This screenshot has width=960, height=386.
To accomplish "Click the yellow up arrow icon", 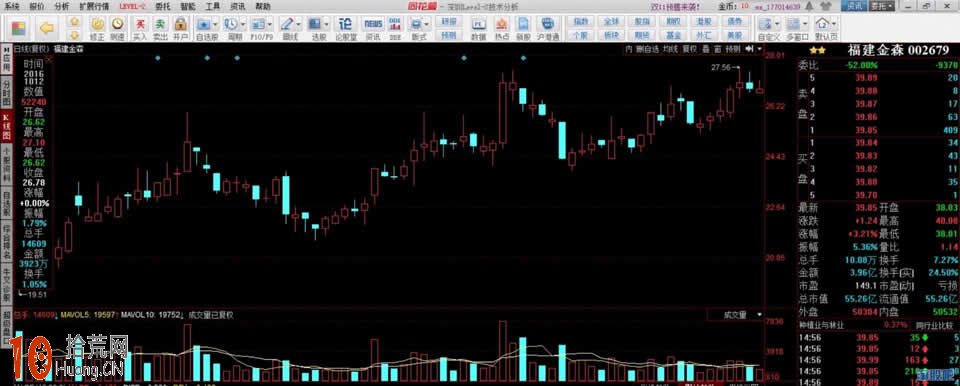I will [x=75, y=21].
